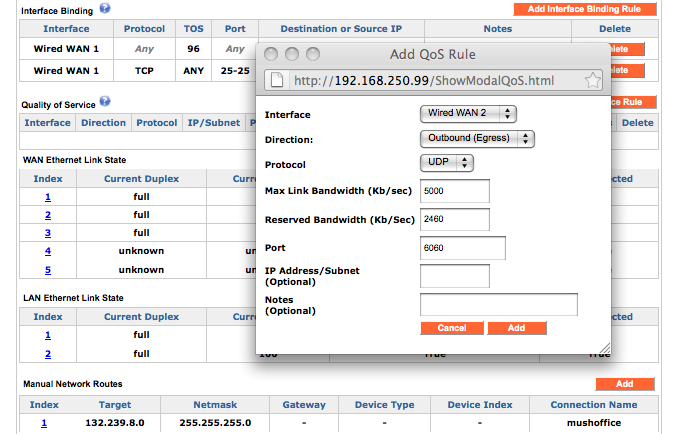
Task: Click Add button for Manual Network Routes
Action: [625, 384]
